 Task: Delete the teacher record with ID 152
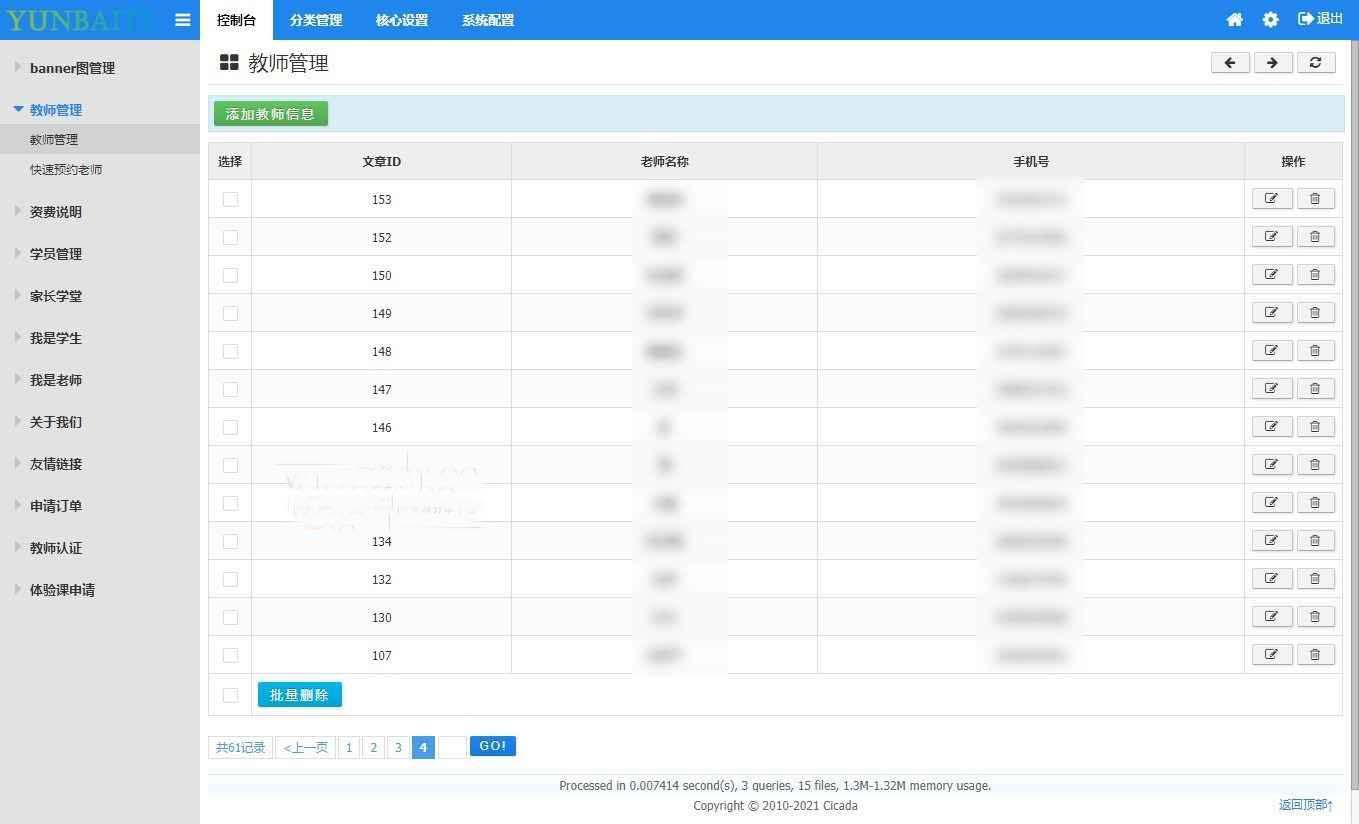1315,237
